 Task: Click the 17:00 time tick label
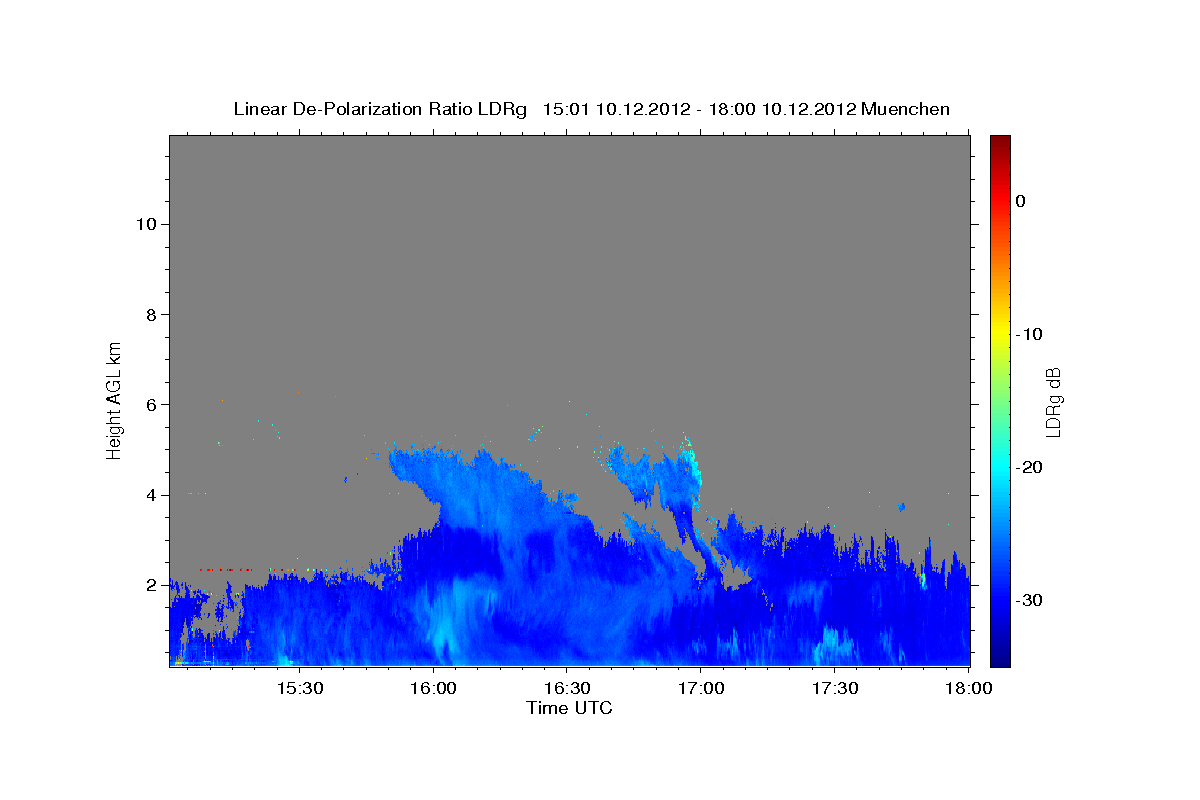point(700,689)
